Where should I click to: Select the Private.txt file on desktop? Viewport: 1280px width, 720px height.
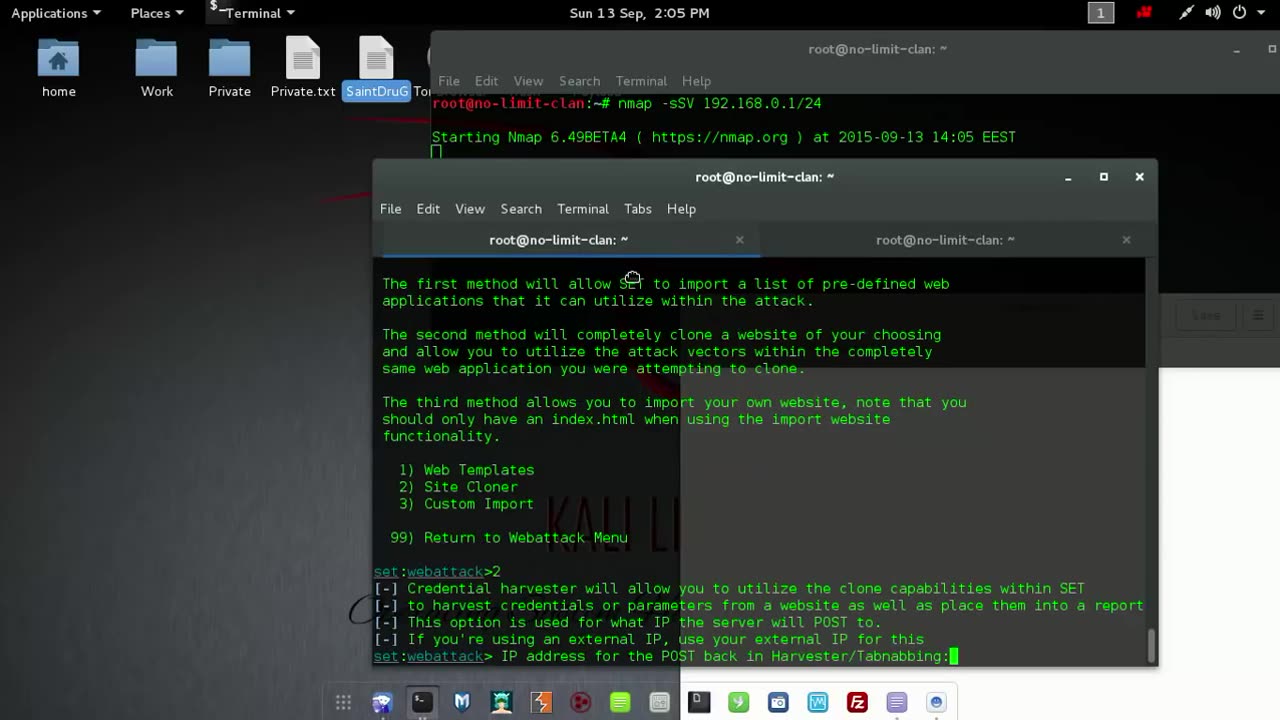[303, 69]
